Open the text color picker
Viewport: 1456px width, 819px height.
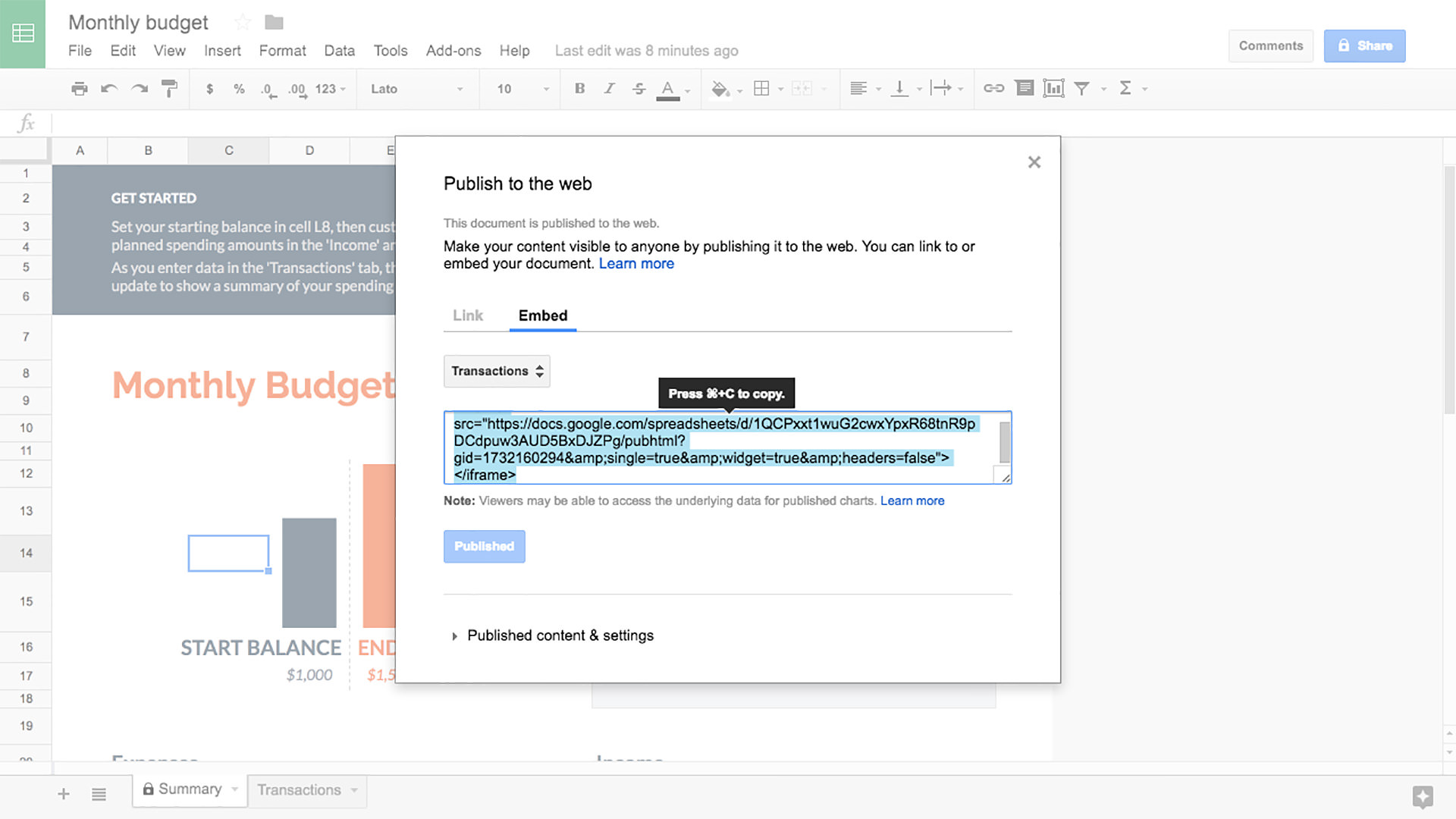click(667, 89)
